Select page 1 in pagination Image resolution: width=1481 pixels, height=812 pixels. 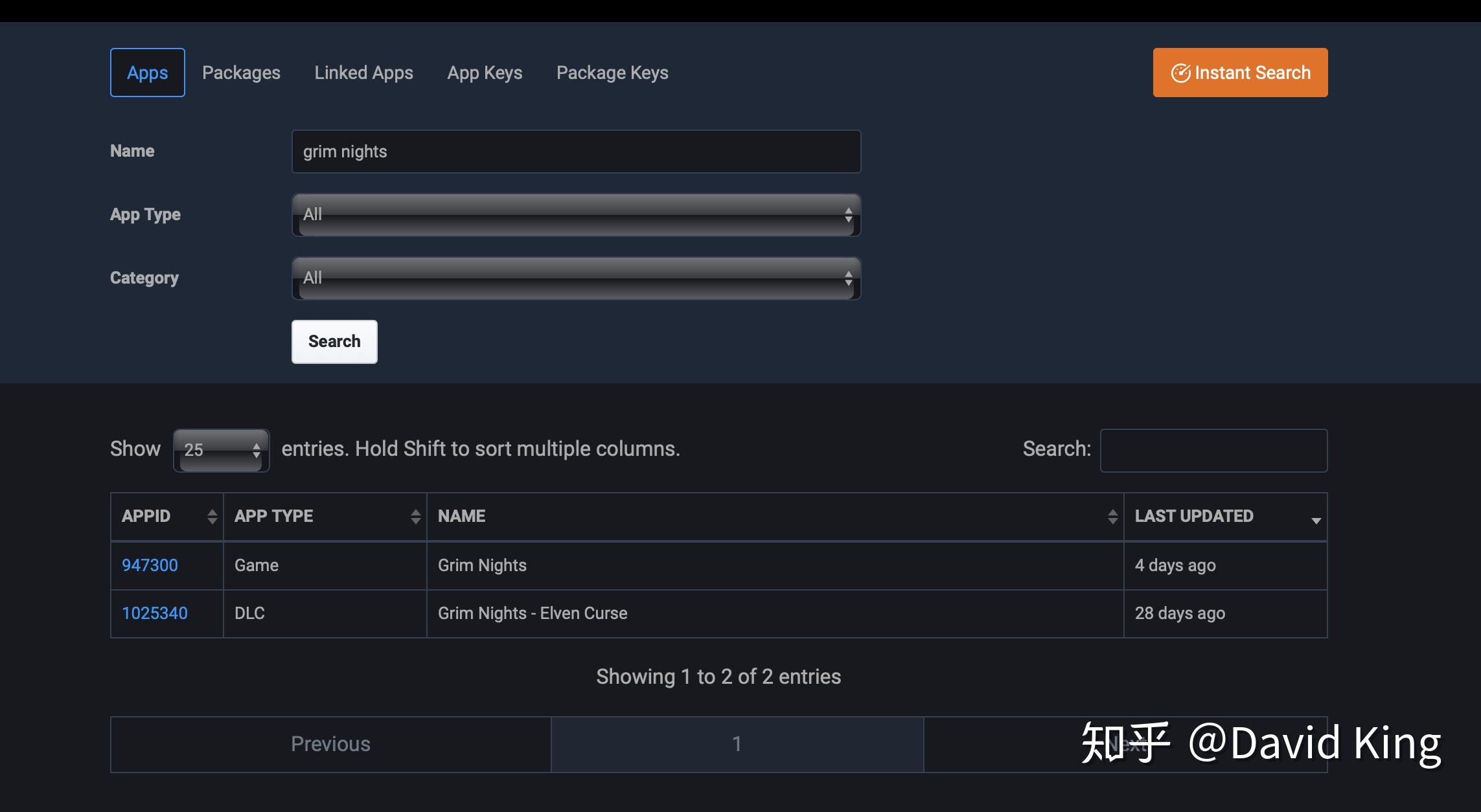pyautogui.click(x=737, y=744)
